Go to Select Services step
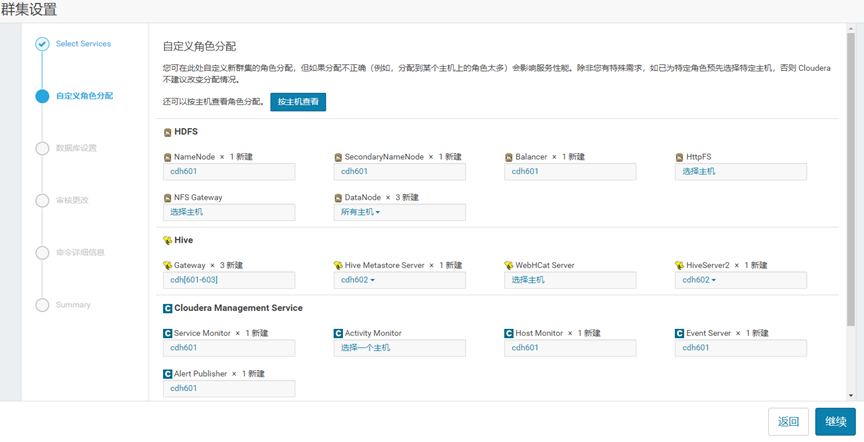This screenshot has height=442, width=864. pyautogui.click(x=83, y=44)
